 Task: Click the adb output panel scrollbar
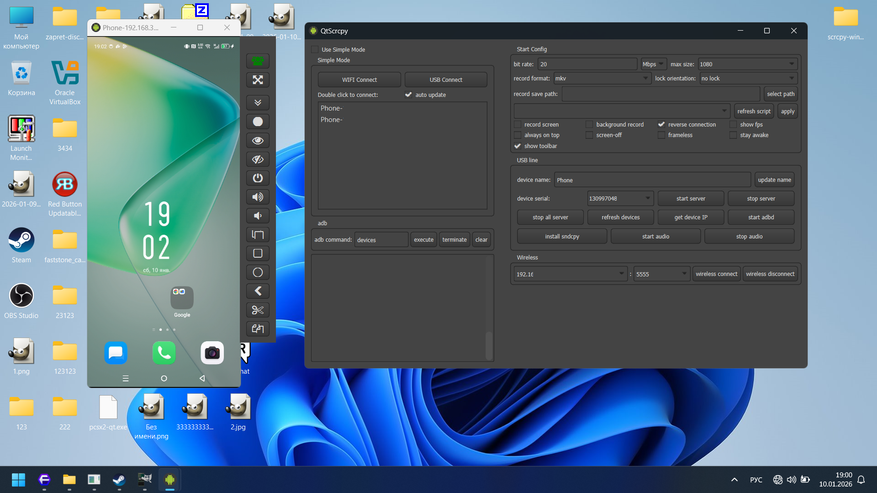tap(489, 345)
